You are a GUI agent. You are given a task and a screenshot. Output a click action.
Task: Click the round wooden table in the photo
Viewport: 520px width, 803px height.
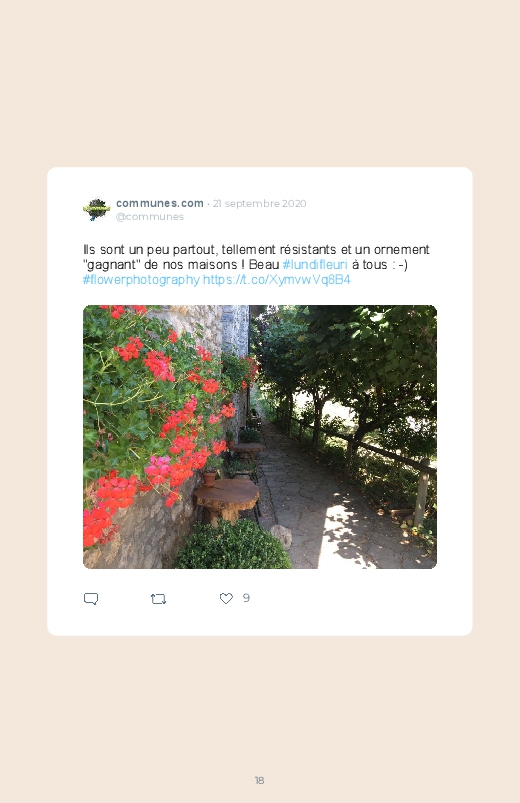coord(226,499)
